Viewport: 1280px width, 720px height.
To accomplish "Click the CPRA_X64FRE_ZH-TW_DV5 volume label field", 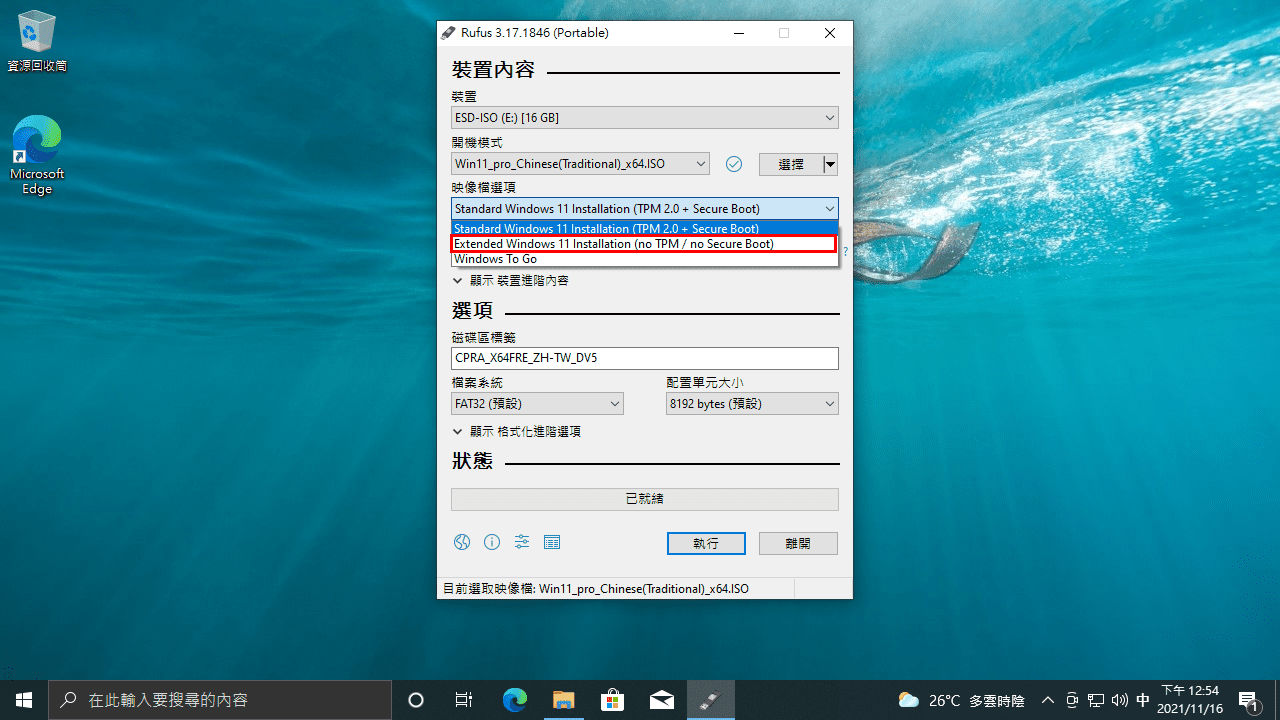I will 644,357.
